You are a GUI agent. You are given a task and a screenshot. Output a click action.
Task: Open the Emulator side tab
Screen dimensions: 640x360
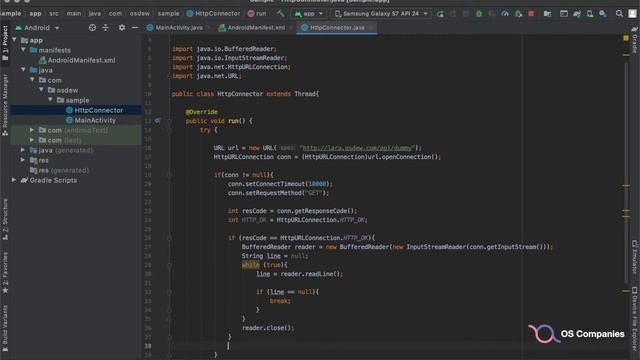click(635, 257)
